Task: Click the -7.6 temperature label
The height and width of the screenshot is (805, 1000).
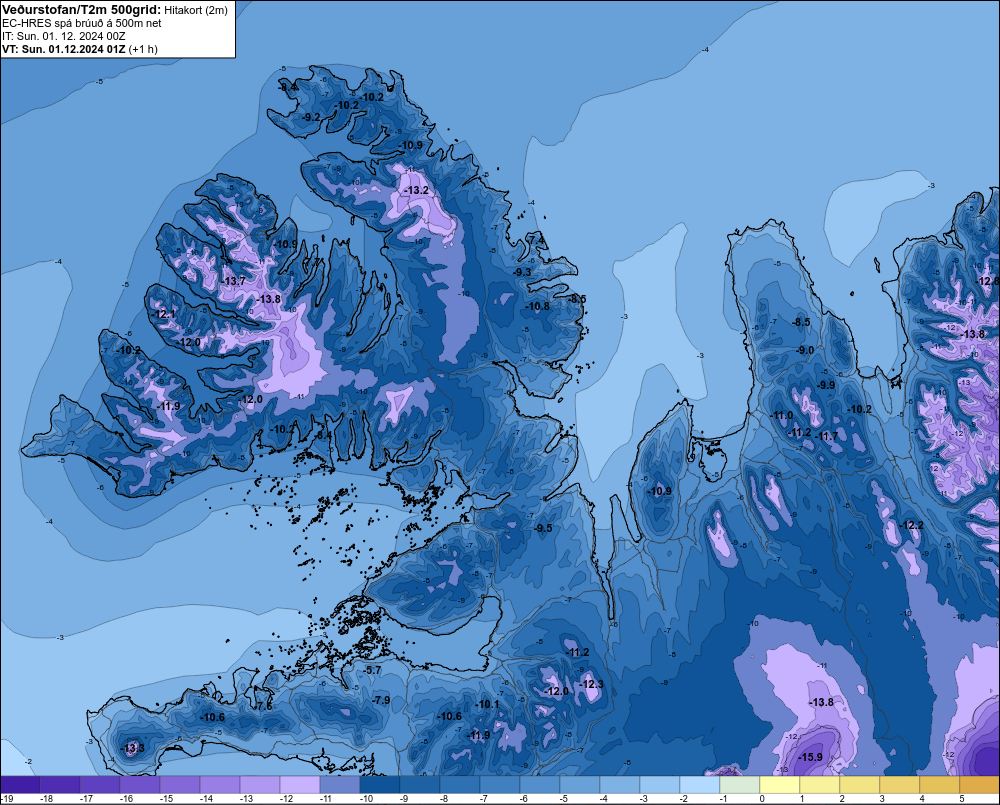Action: pyautogui.click(x=263, y=707)
